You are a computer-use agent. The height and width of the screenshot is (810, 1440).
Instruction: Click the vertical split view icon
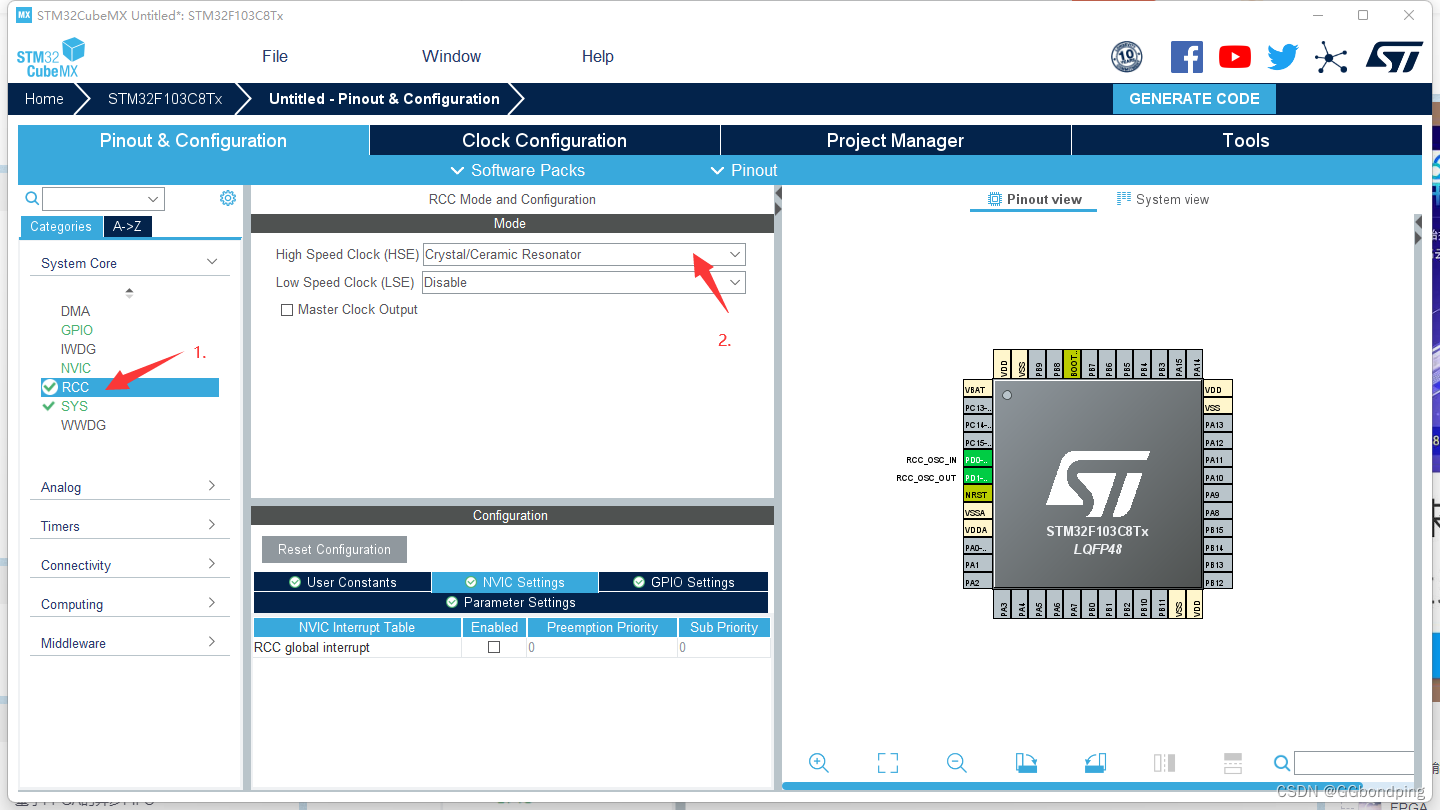point(1164,763)
